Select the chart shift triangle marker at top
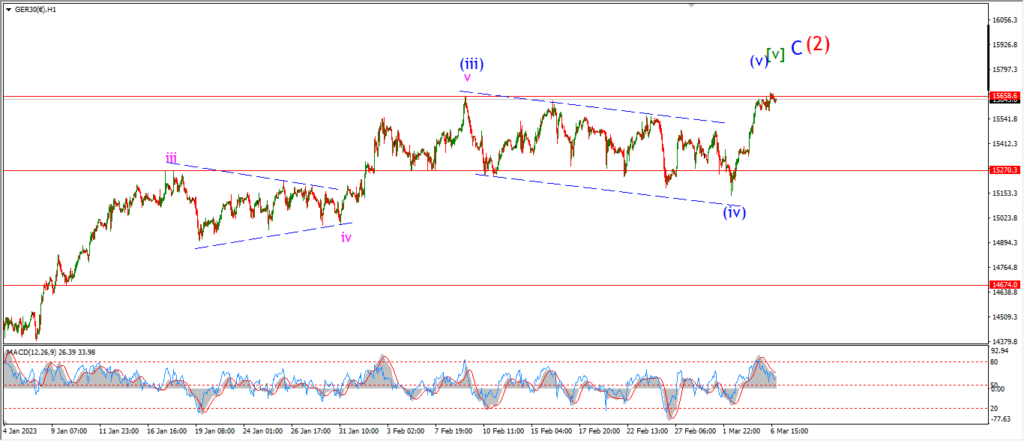1024x441 pixels. point(692,5)
